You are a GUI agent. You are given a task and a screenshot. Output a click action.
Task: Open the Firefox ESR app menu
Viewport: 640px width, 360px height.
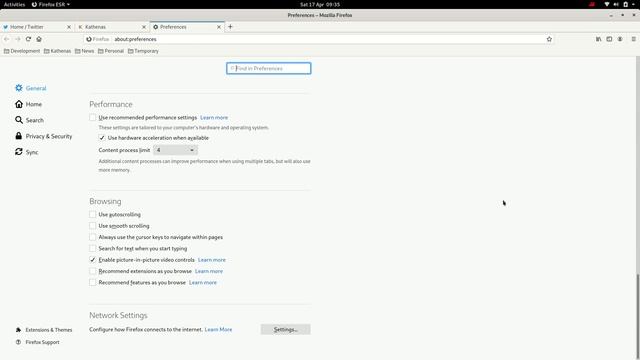click(51, 4)
